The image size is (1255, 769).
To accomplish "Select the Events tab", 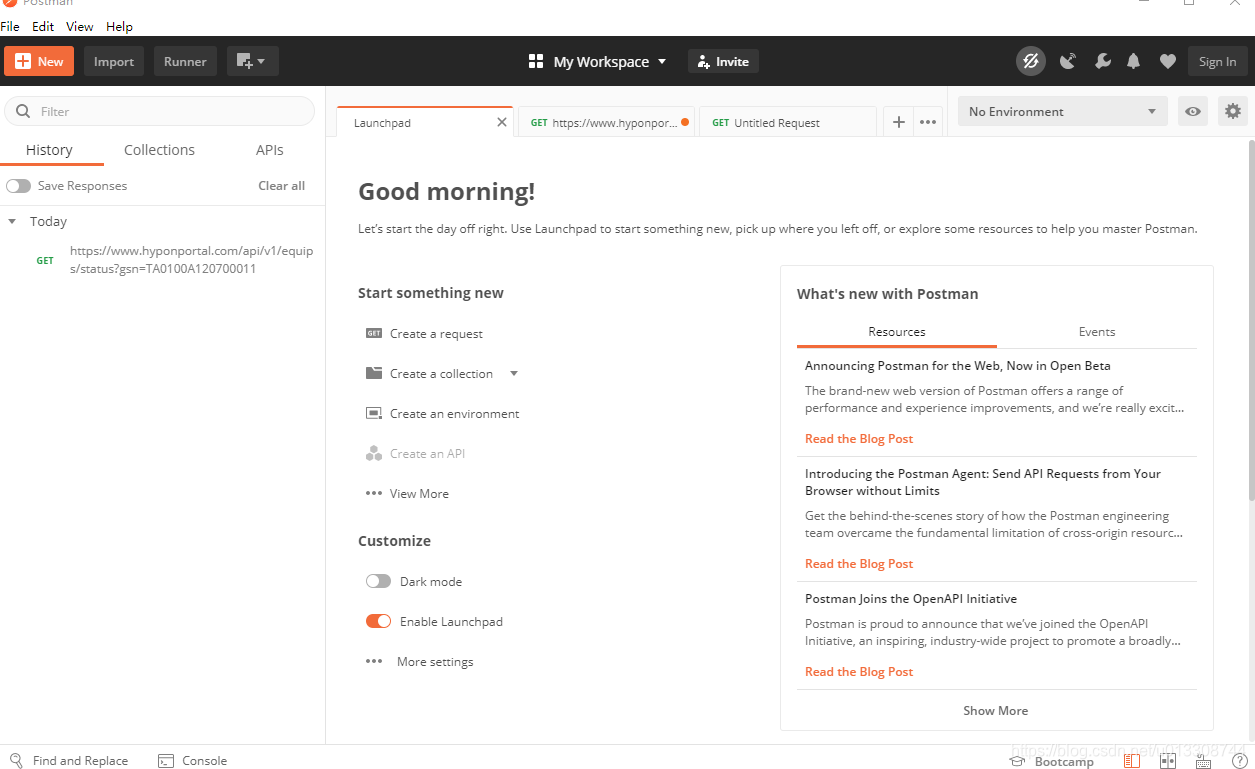I will [x=1097, y=332].
